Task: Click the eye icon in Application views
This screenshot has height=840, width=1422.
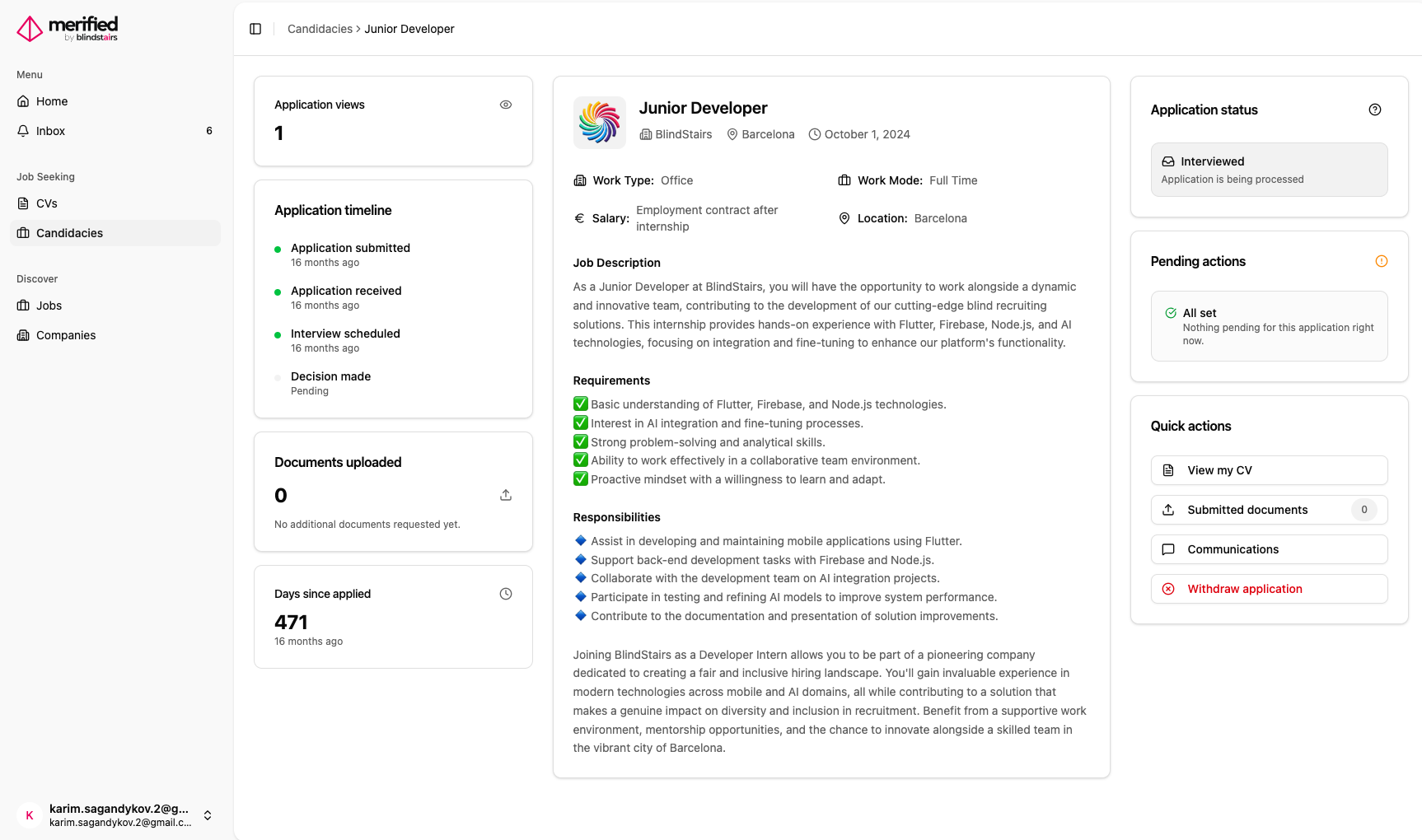Action: [x=506, y=105]
